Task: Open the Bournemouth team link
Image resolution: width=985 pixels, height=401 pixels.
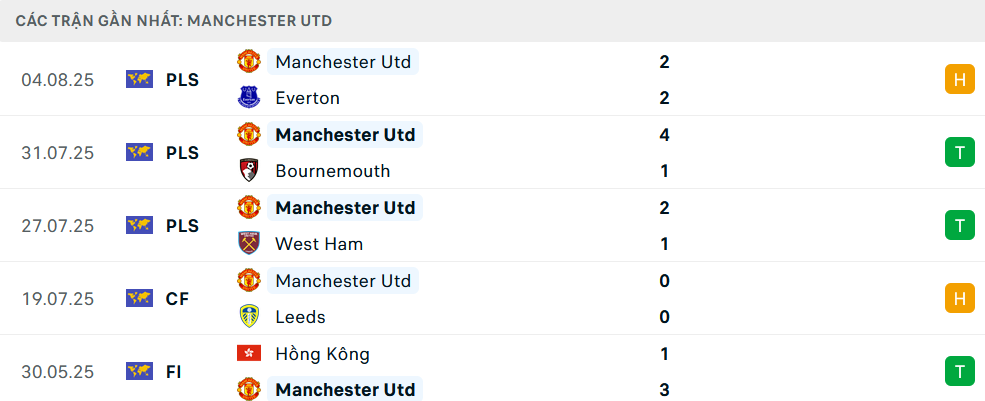Action: click(x=333, y=171)
